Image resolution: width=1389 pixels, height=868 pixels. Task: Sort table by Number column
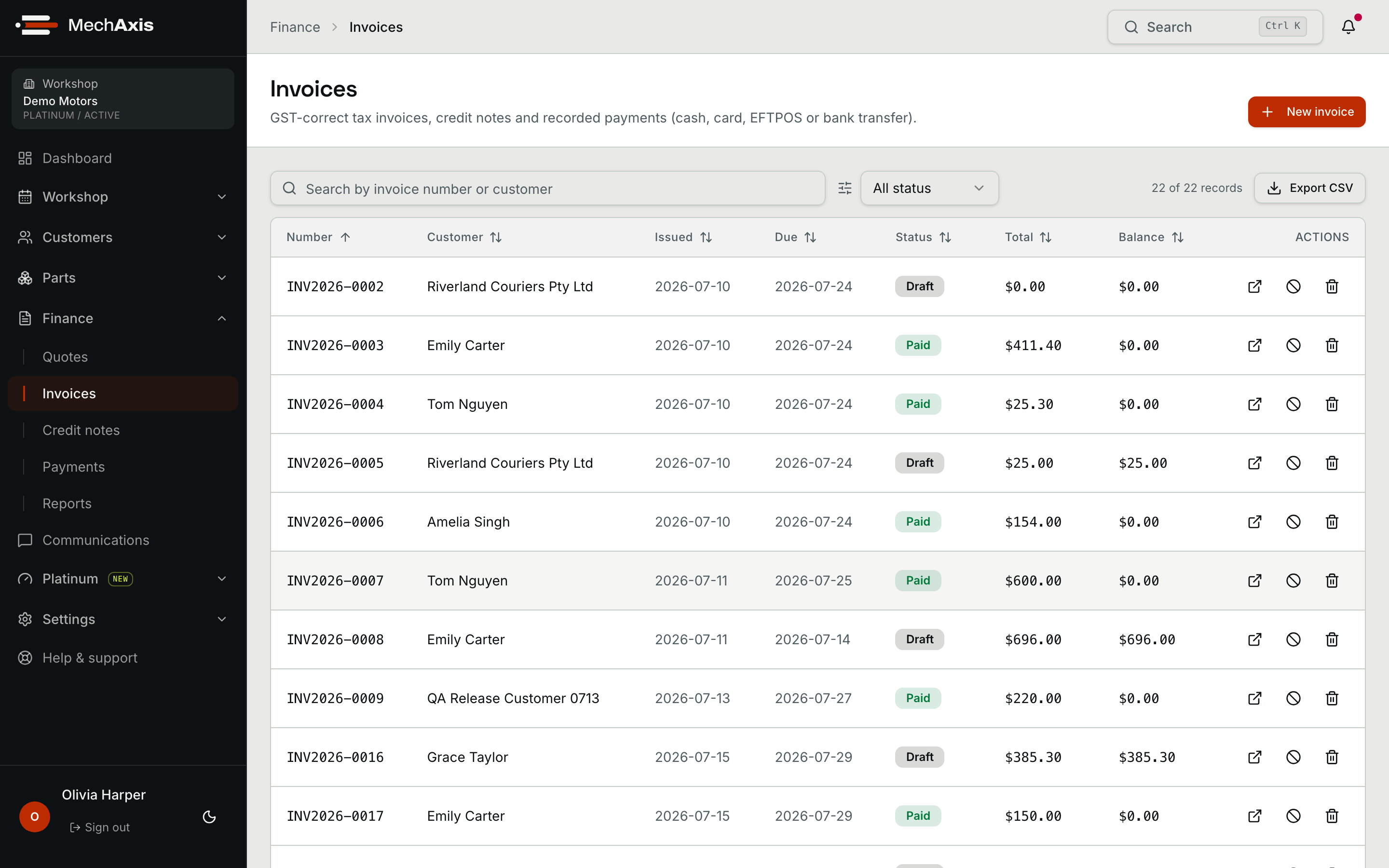[x=318, y=237]
